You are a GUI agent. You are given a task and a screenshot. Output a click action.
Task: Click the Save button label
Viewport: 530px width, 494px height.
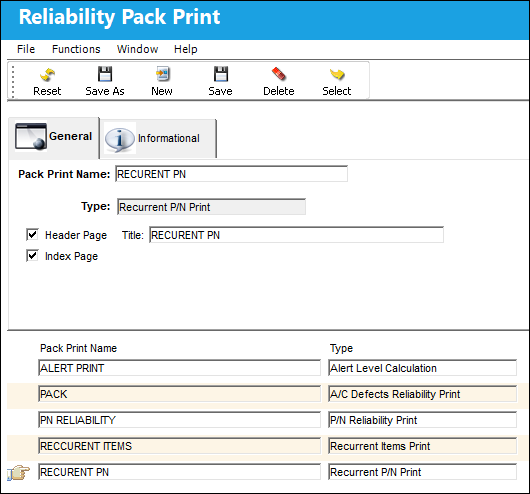click(x=220, y=91)
